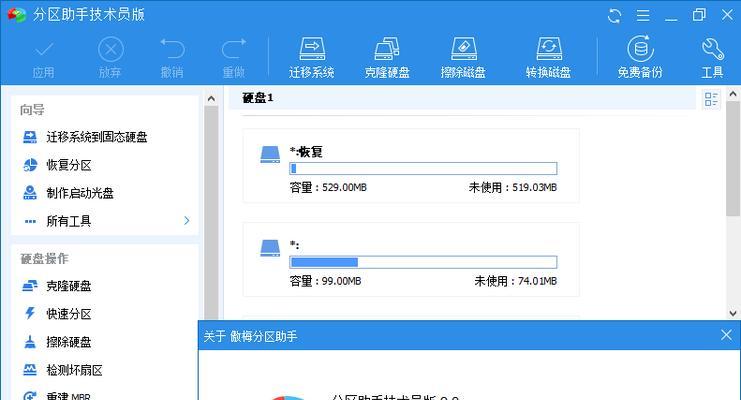Screen dimensions: 741x400
Task: Expand the 所有工具 chevron arrow
Action: (x=187, y=221)
